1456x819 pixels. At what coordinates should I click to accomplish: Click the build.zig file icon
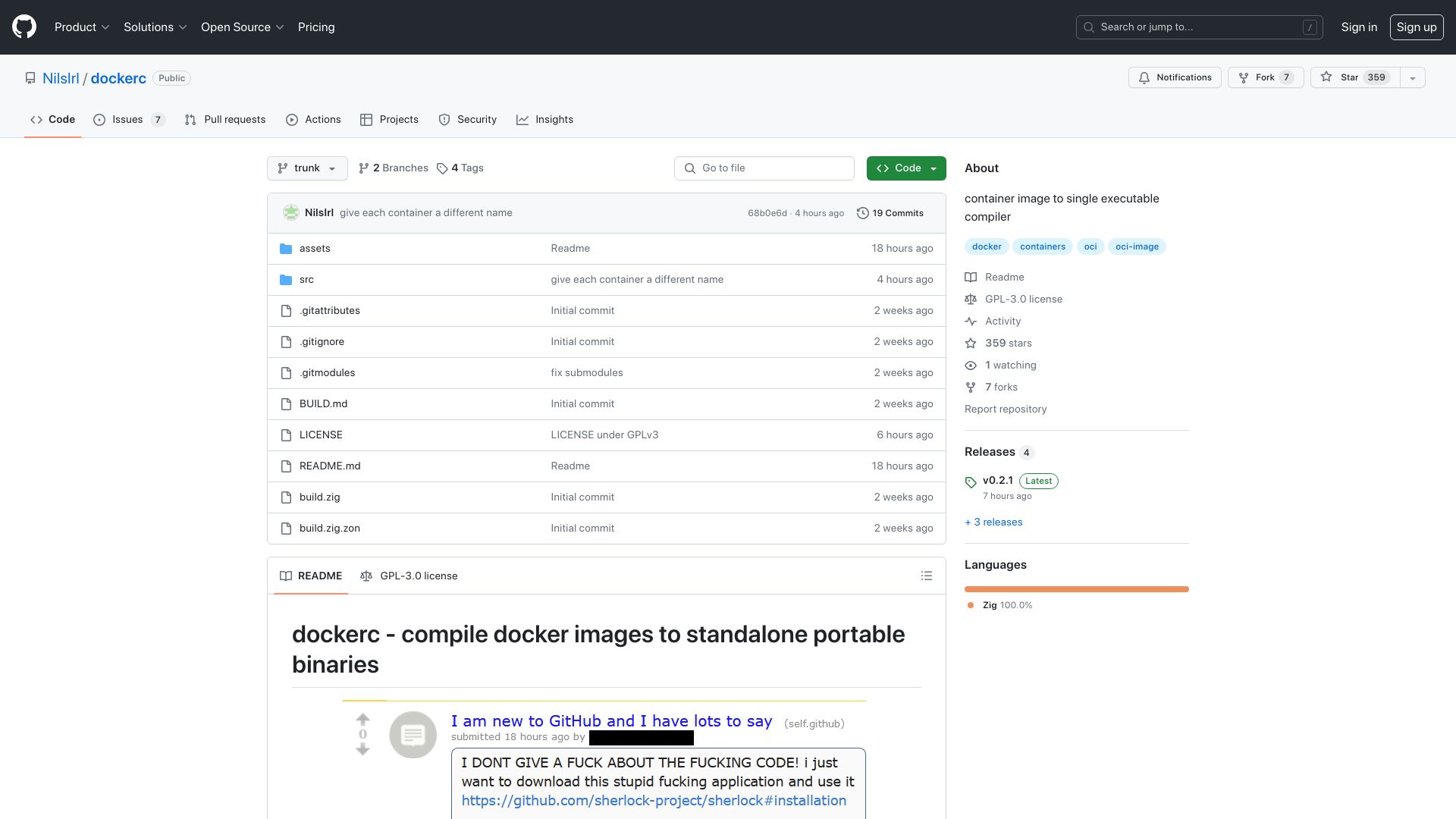(x=286, y=497)
